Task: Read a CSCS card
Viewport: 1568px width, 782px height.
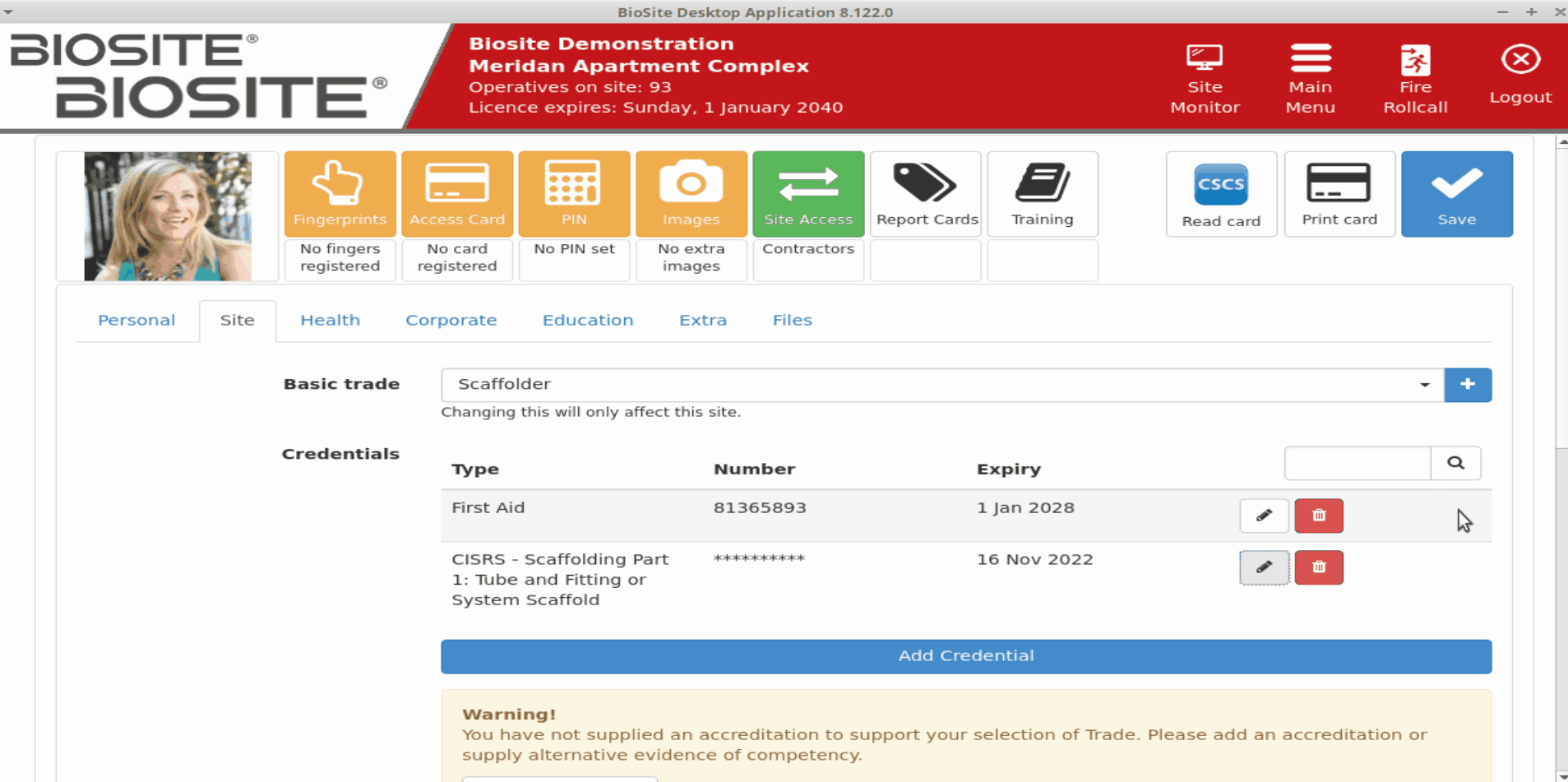Action: [1221, 194]
